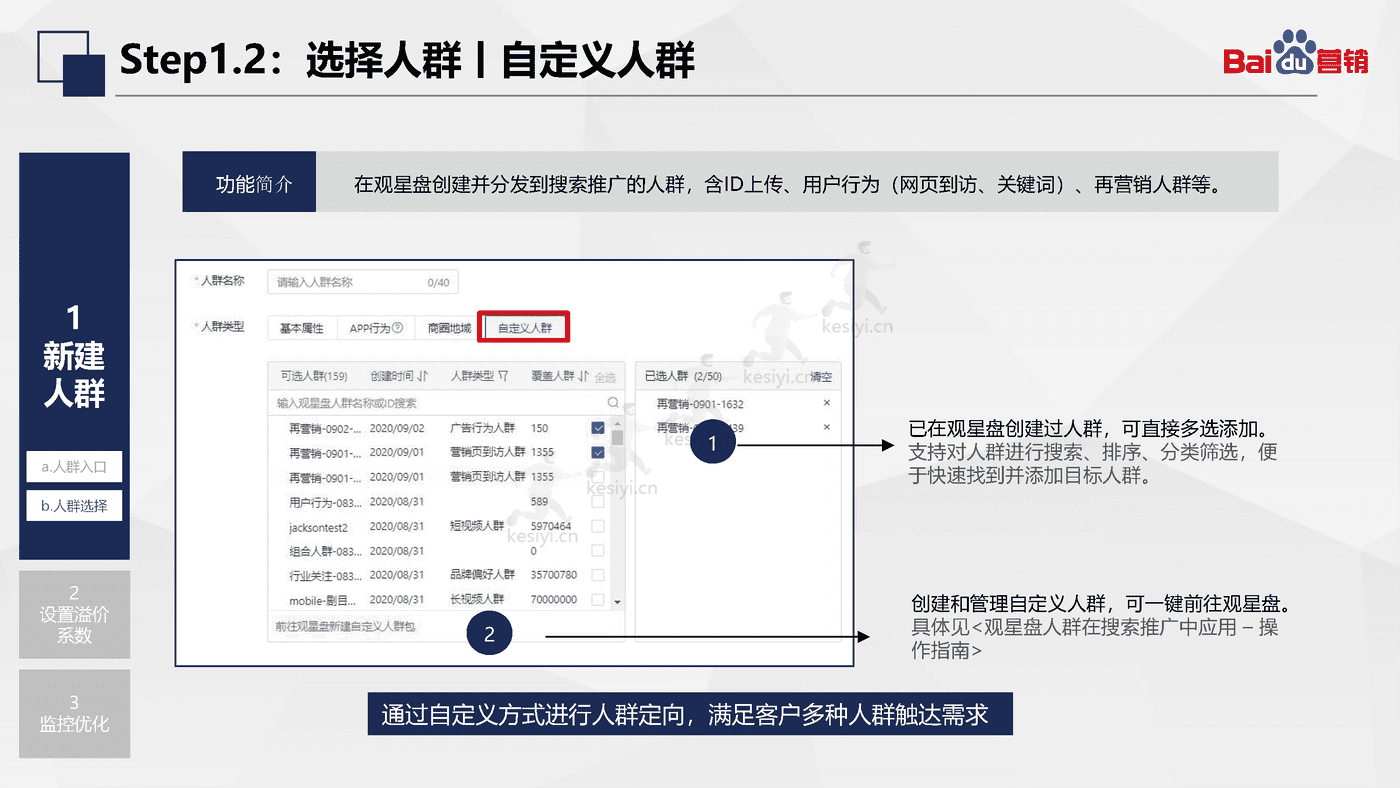1400x788 pixels.
Task: Click the 3 监控优化 step block
Action: pyautogui.click(x=74, y=713)
